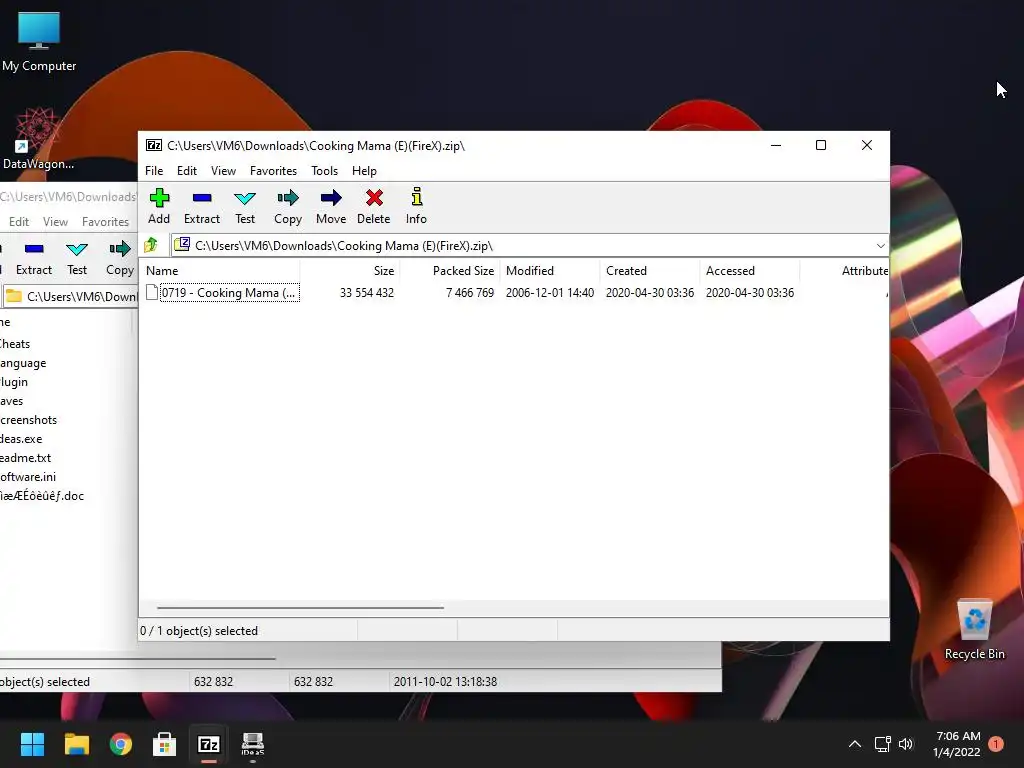The width and height of the screenshot is (1024, 768).
Task: Open the Help menu
Action: point(364,170)
